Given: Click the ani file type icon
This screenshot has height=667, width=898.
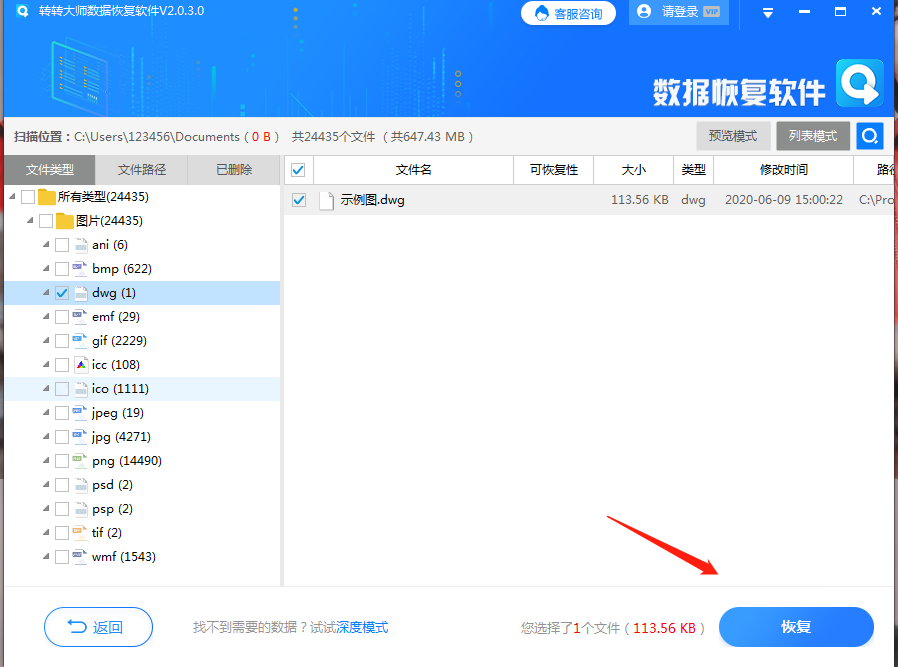Looking at the screenshot, I should pos(81,245).
